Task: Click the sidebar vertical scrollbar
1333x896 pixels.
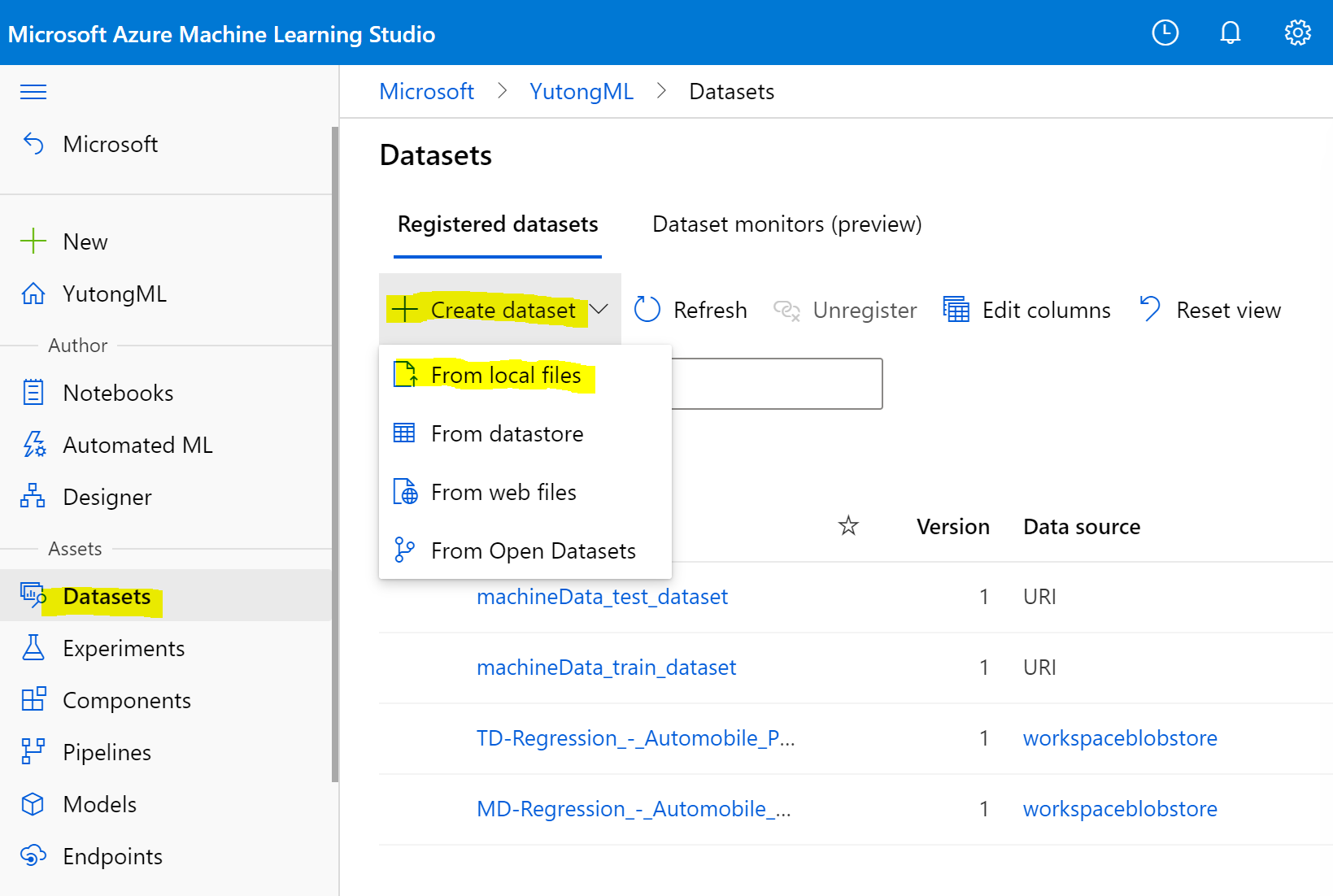Action: (334, 454)
